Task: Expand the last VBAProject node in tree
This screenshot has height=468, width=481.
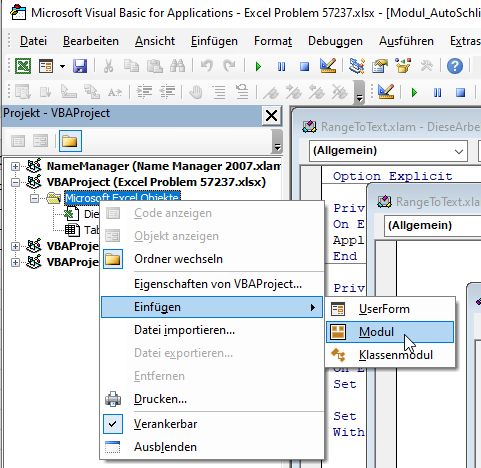Action: click(x=15, y=262)
